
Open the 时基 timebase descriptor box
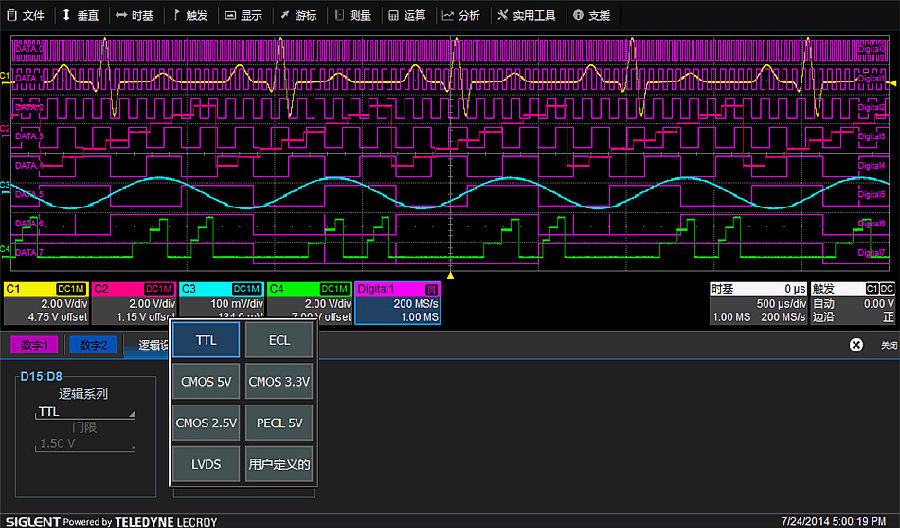coord(758,302)
